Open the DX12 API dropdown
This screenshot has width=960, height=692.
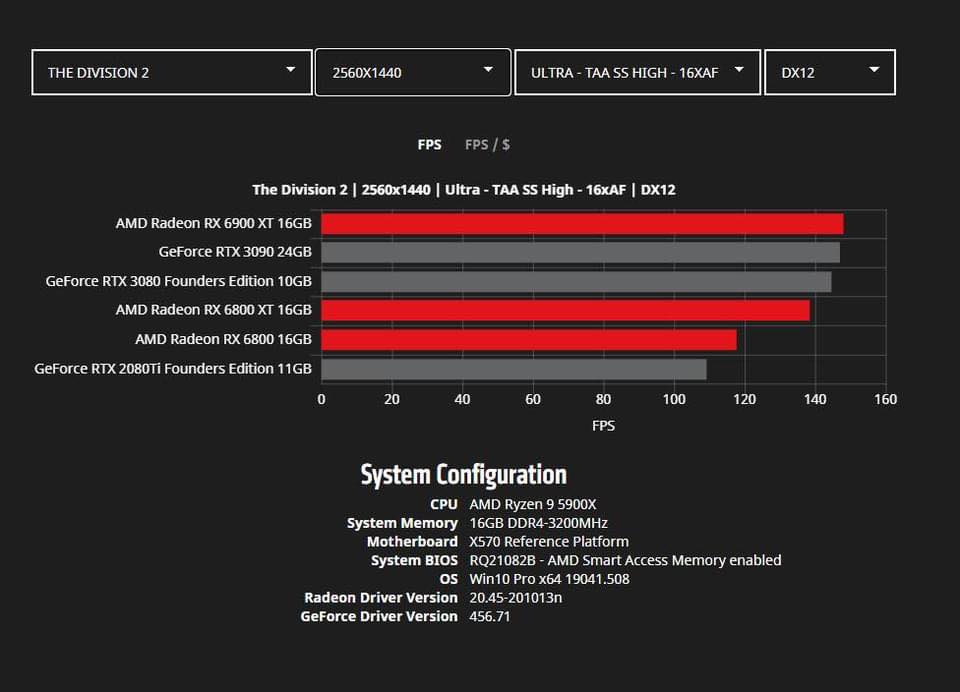click(x=830, y=72)
